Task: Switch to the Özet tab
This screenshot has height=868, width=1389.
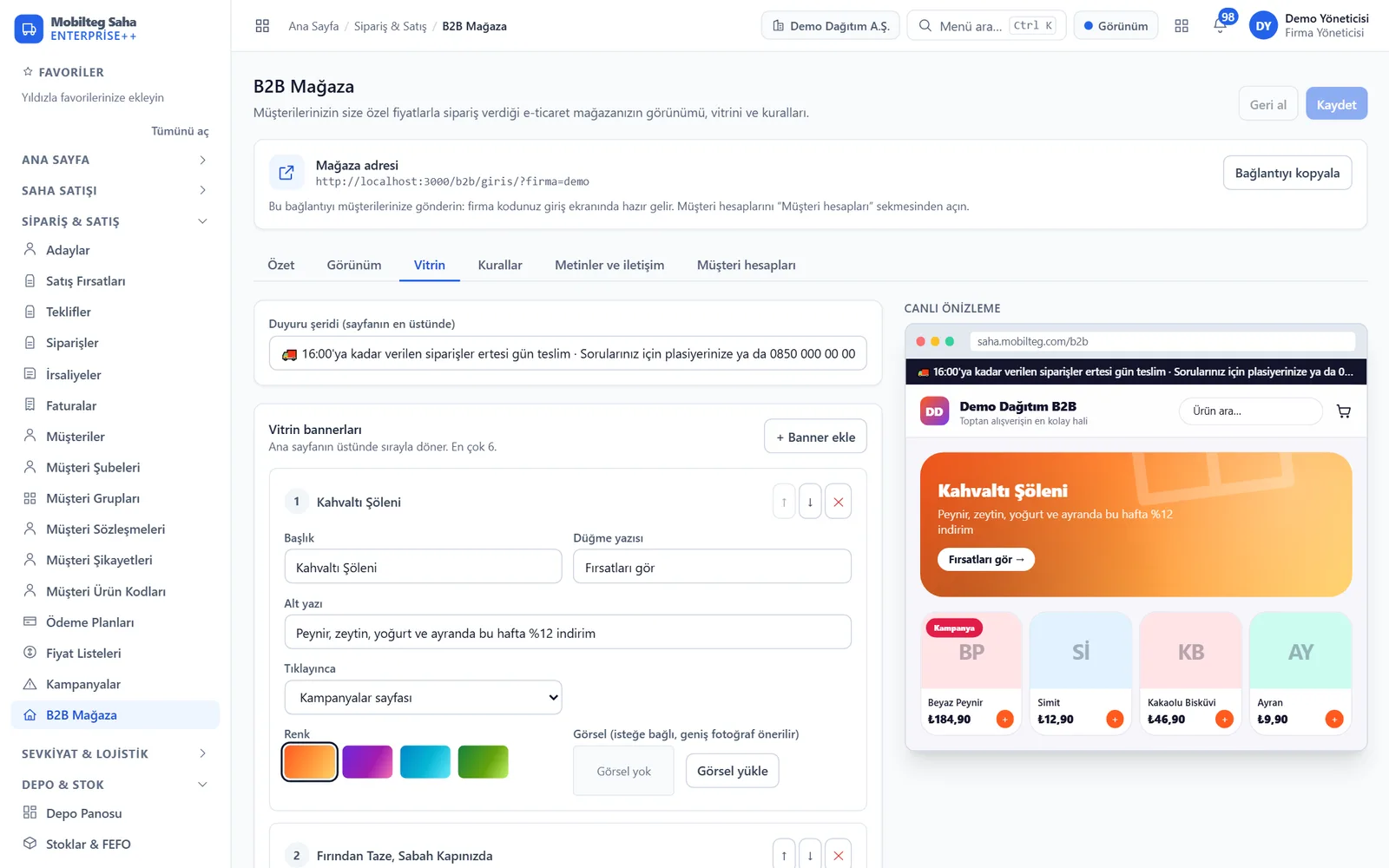Action: (280, 265)
